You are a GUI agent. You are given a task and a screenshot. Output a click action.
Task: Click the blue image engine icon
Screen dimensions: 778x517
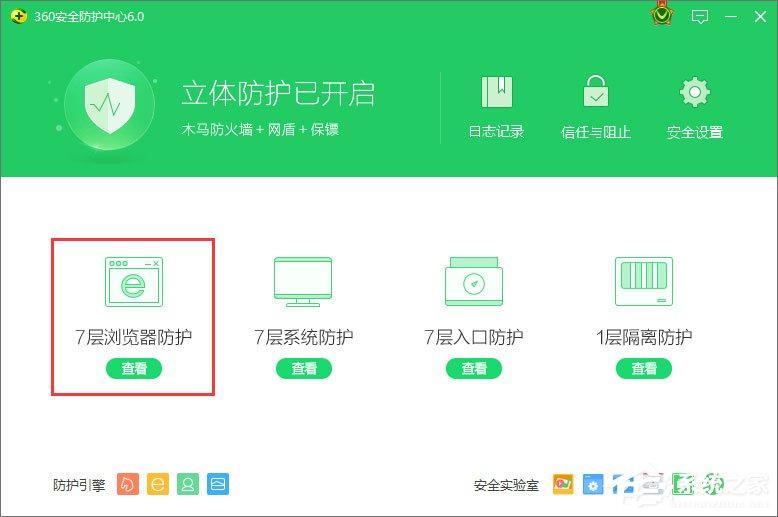[x=218, y=484]
